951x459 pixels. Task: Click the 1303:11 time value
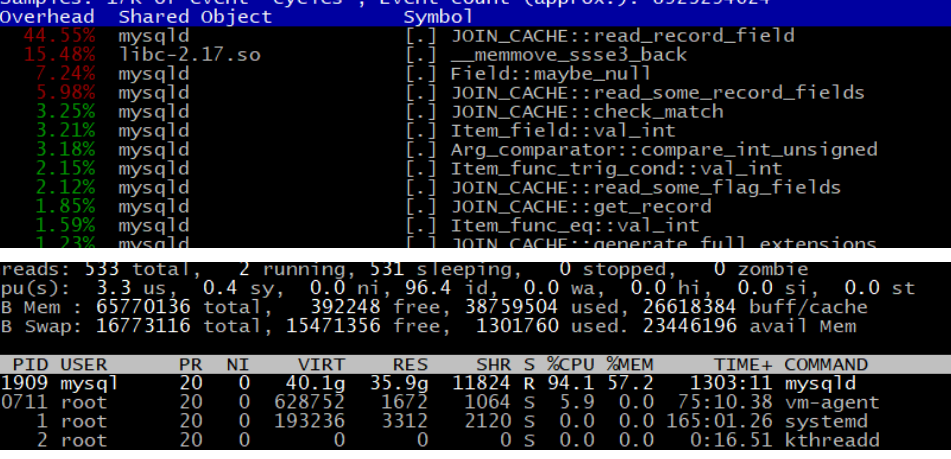coord(731,383)
